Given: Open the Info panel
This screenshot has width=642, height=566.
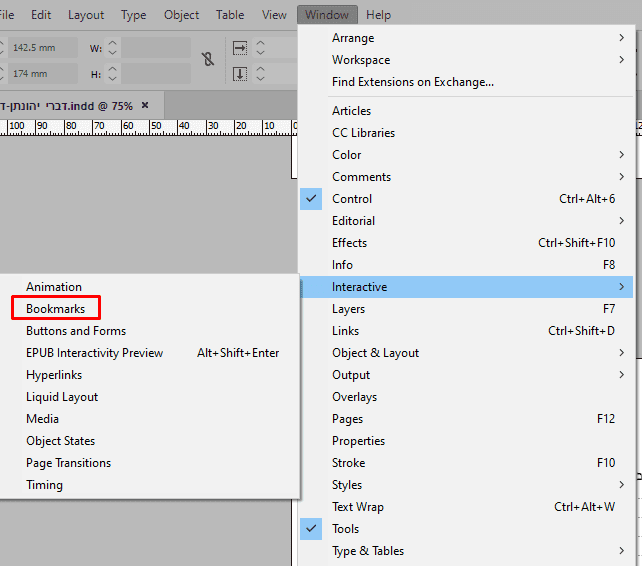Looking at the screenshot, I should tap(466, 265).
